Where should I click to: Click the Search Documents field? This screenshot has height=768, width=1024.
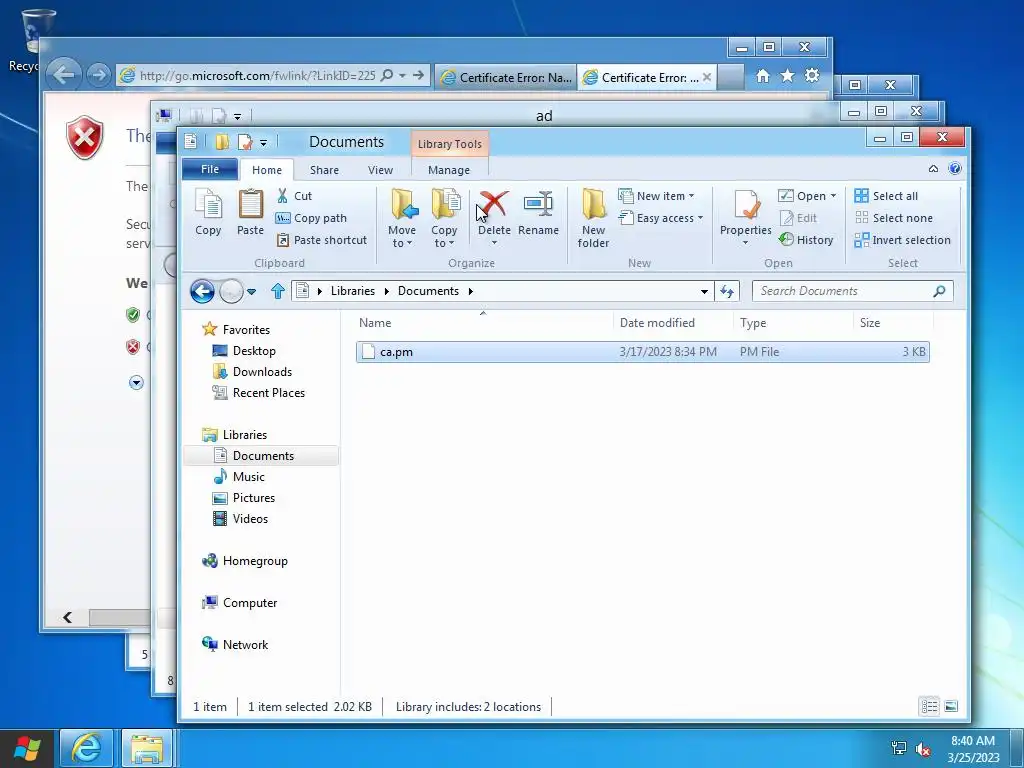[x=852, y=291]
